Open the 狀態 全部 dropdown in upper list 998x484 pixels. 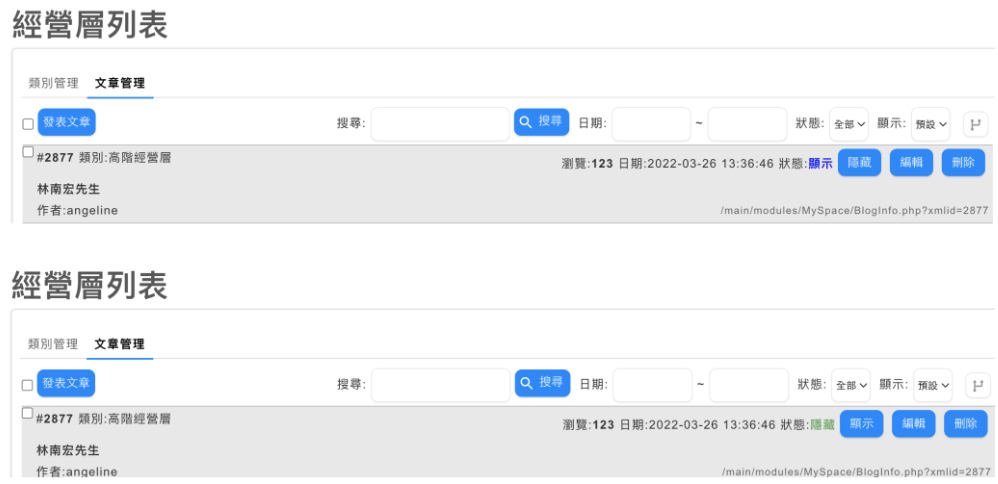pyautogui.click(x=848, y=124)
